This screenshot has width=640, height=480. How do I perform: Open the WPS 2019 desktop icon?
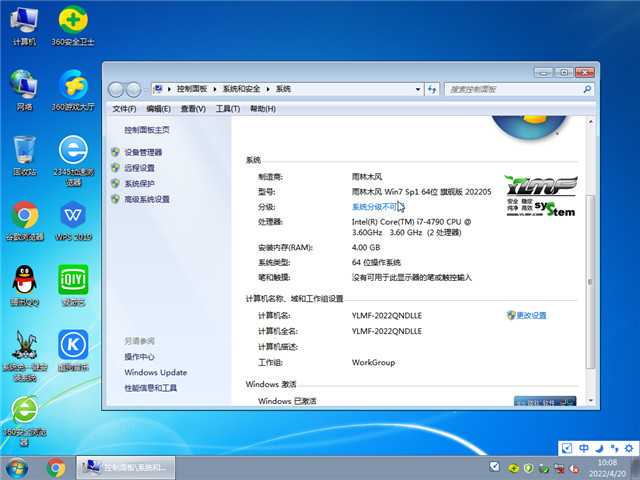tap(73, 221)
